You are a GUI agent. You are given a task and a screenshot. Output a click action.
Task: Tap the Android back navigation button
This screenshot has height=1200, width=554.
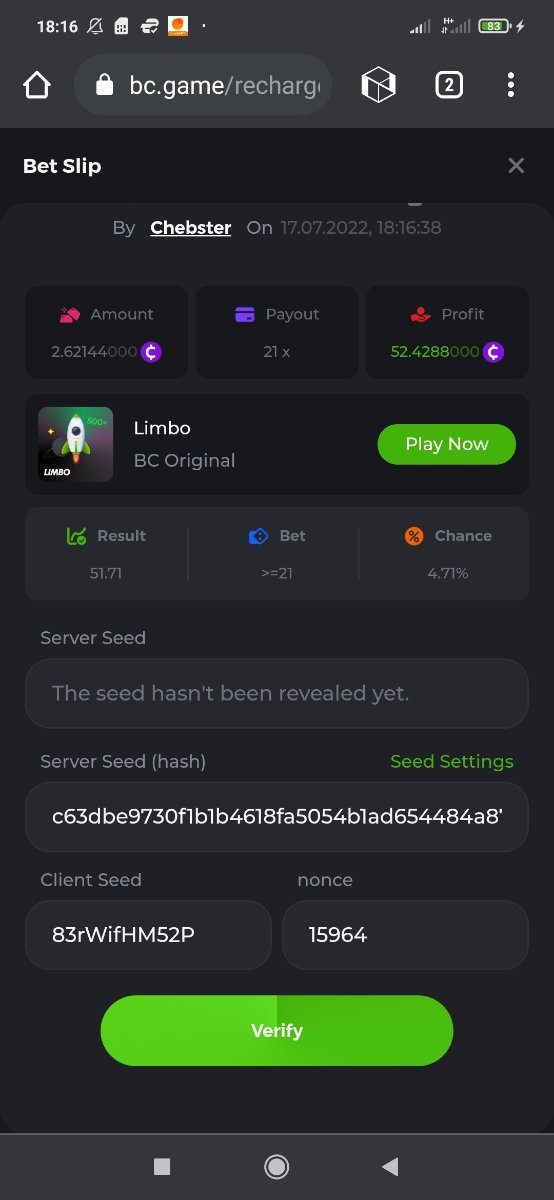391,1166
